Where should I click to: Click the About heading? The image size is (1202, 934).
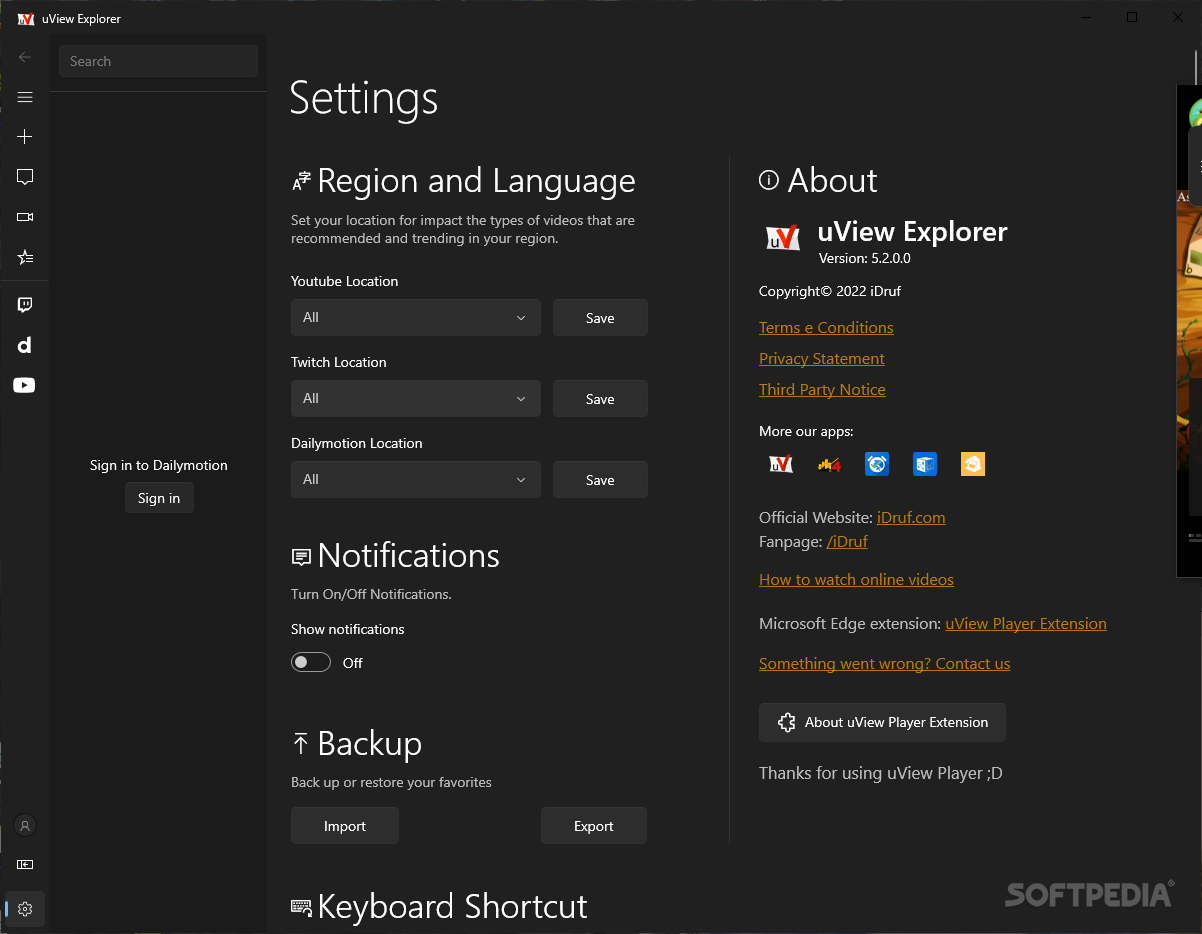coord(832,180)
